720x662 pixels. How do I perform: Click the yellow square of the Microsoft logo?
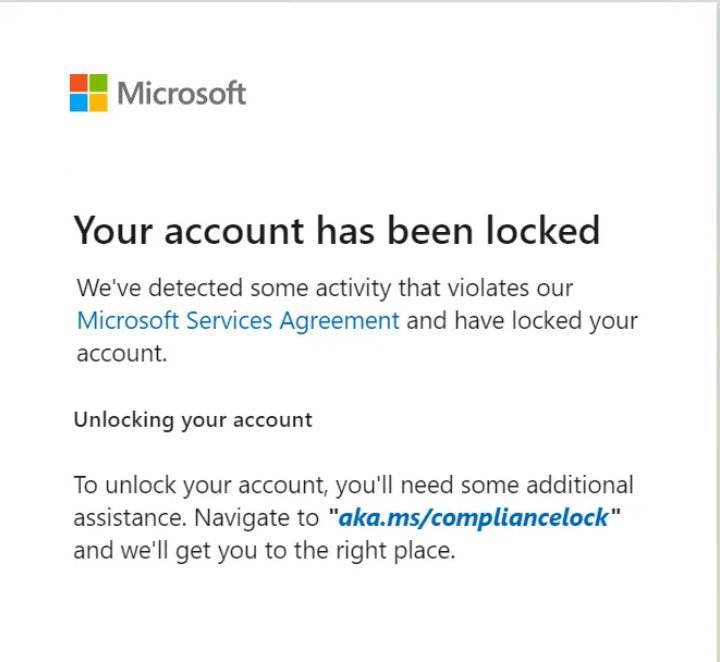coord(99,102)
